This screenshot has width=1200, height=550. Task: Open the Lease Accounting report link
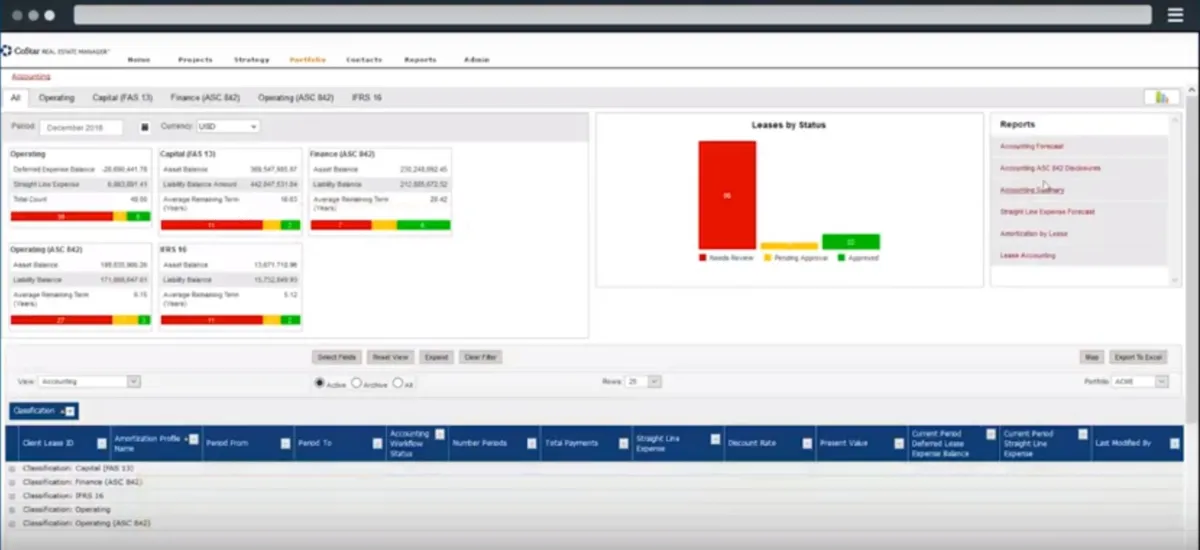tap(1027, 256)
